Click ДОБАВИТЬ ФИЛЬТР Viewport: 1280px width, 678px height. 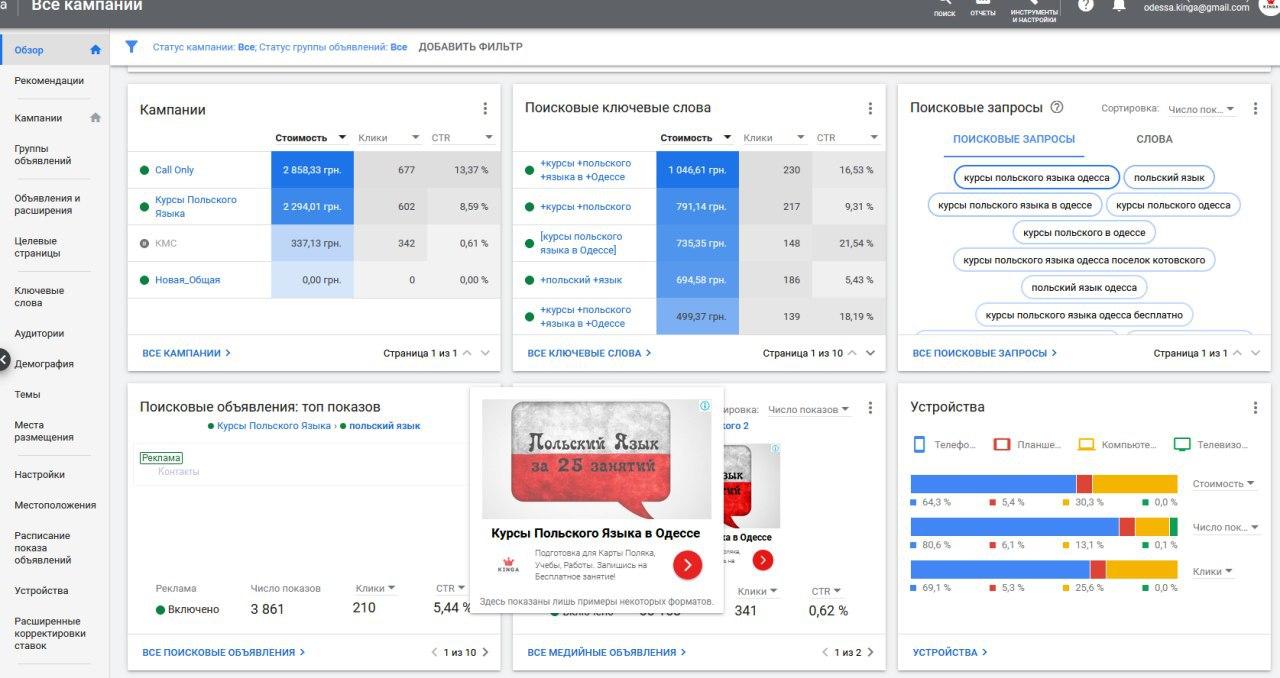(470, 47)
